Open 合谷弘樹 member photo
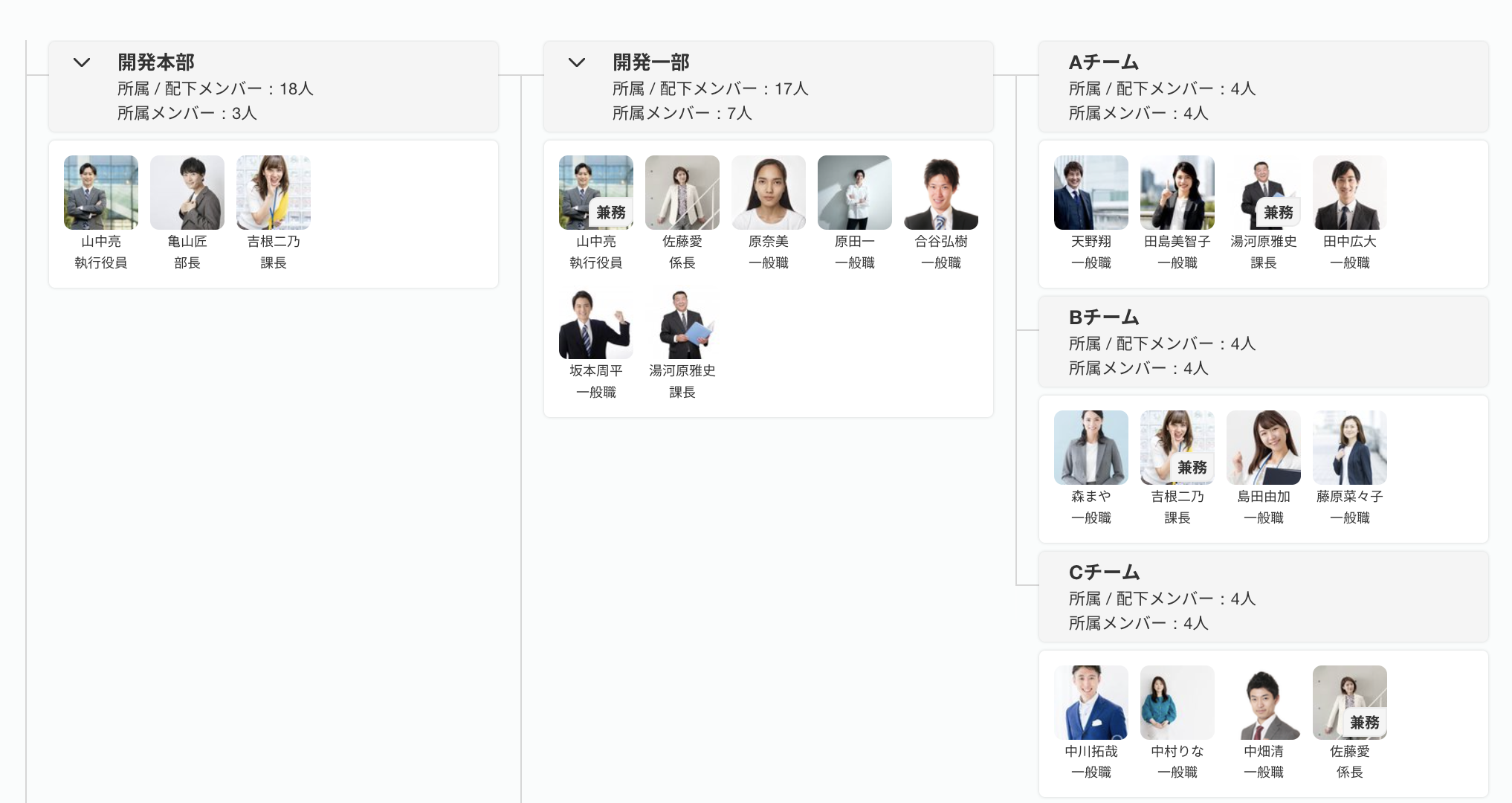Image resolution: width=1512 pixels, height=803 pixels. tap(941, 193)
